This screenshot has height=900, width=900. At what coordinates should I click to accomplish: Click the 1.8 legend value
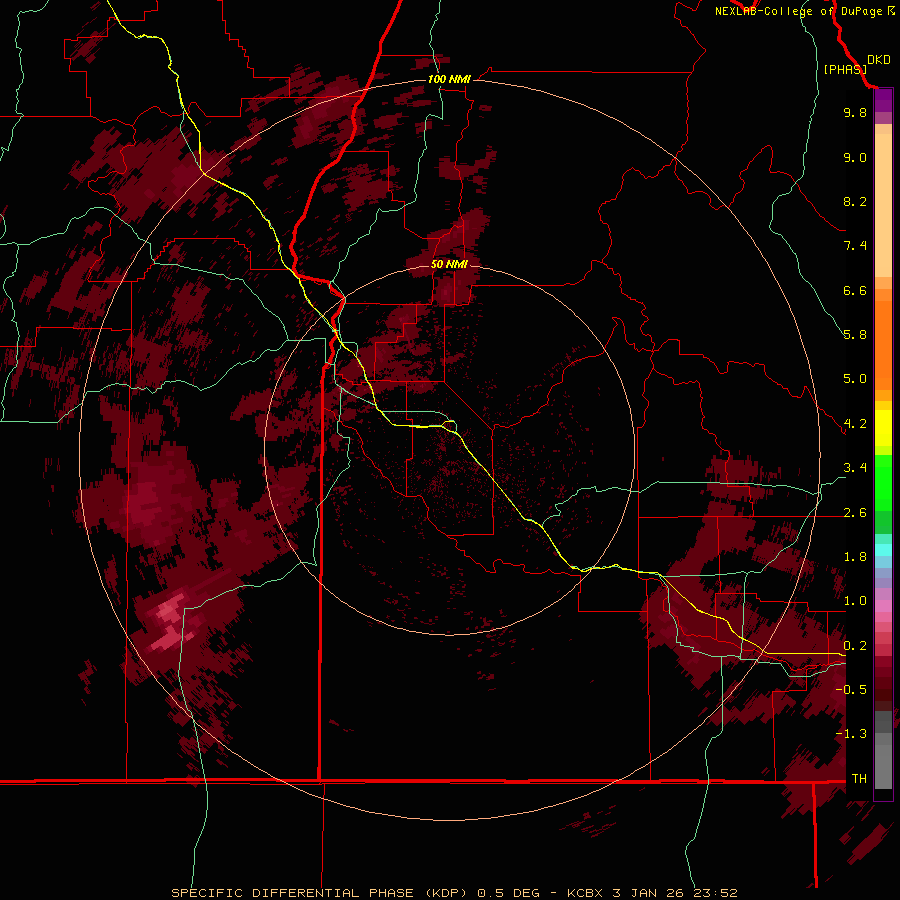[855, 557]
